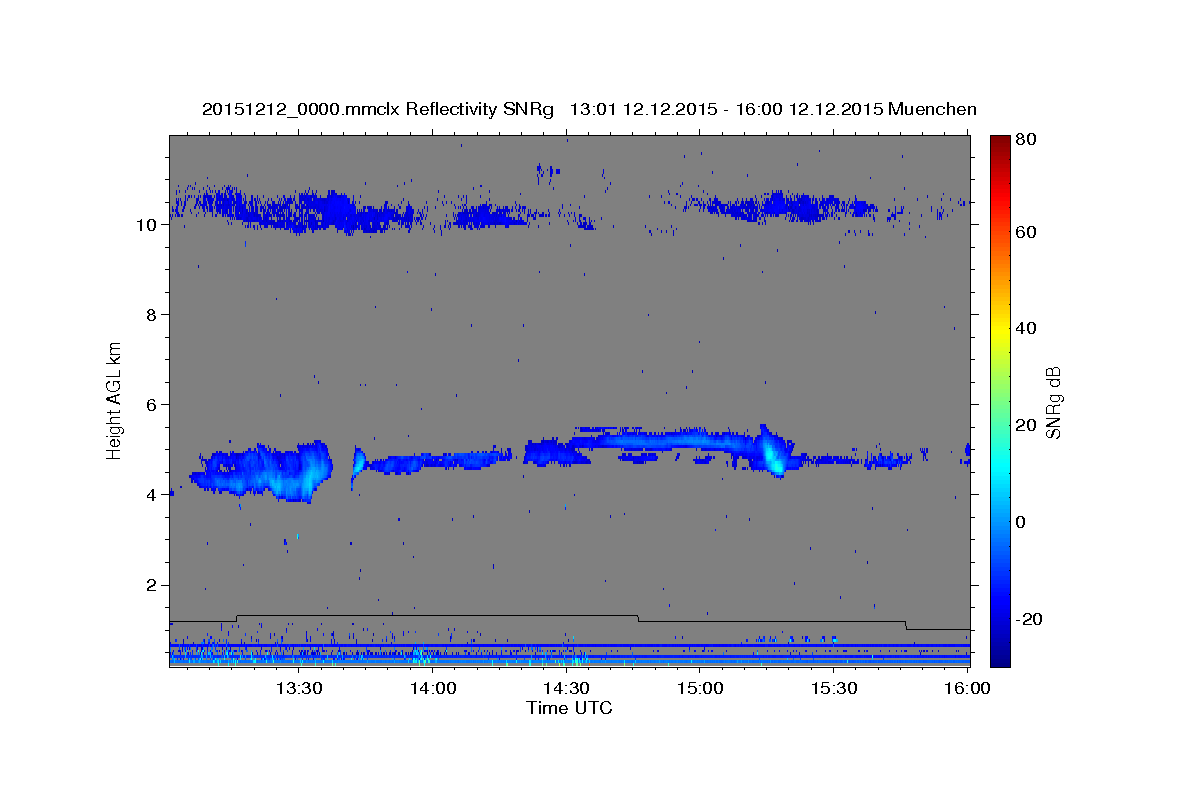
Task: Click the 16:00 time tick label
Action: [x=967, y=688]
